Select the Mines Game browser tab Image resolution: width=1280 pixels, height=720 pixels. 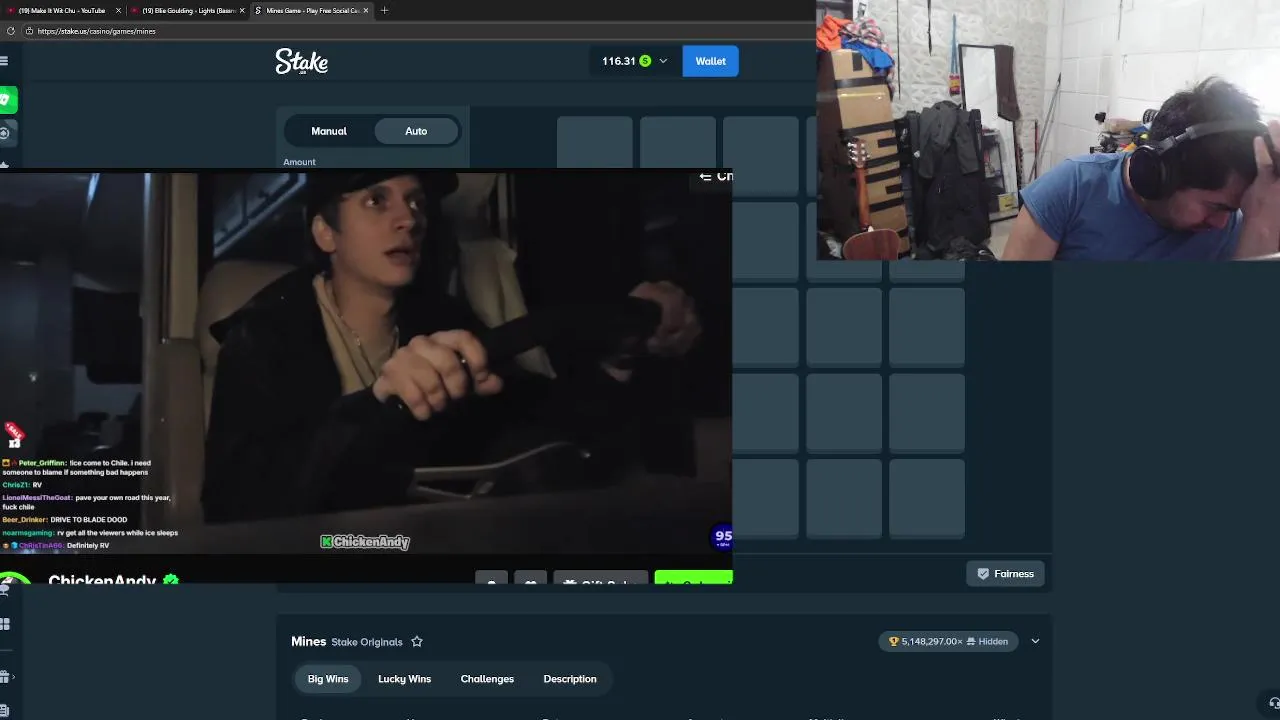click(312, 10)
